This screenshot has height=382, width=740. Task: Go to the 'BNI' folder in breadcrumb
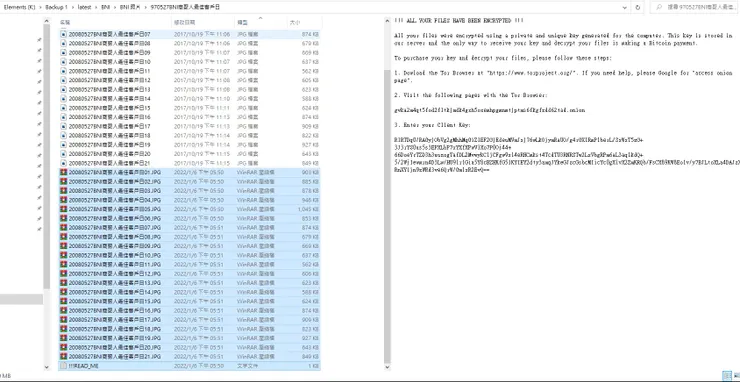pyautogui.click(x=105, y=7)
